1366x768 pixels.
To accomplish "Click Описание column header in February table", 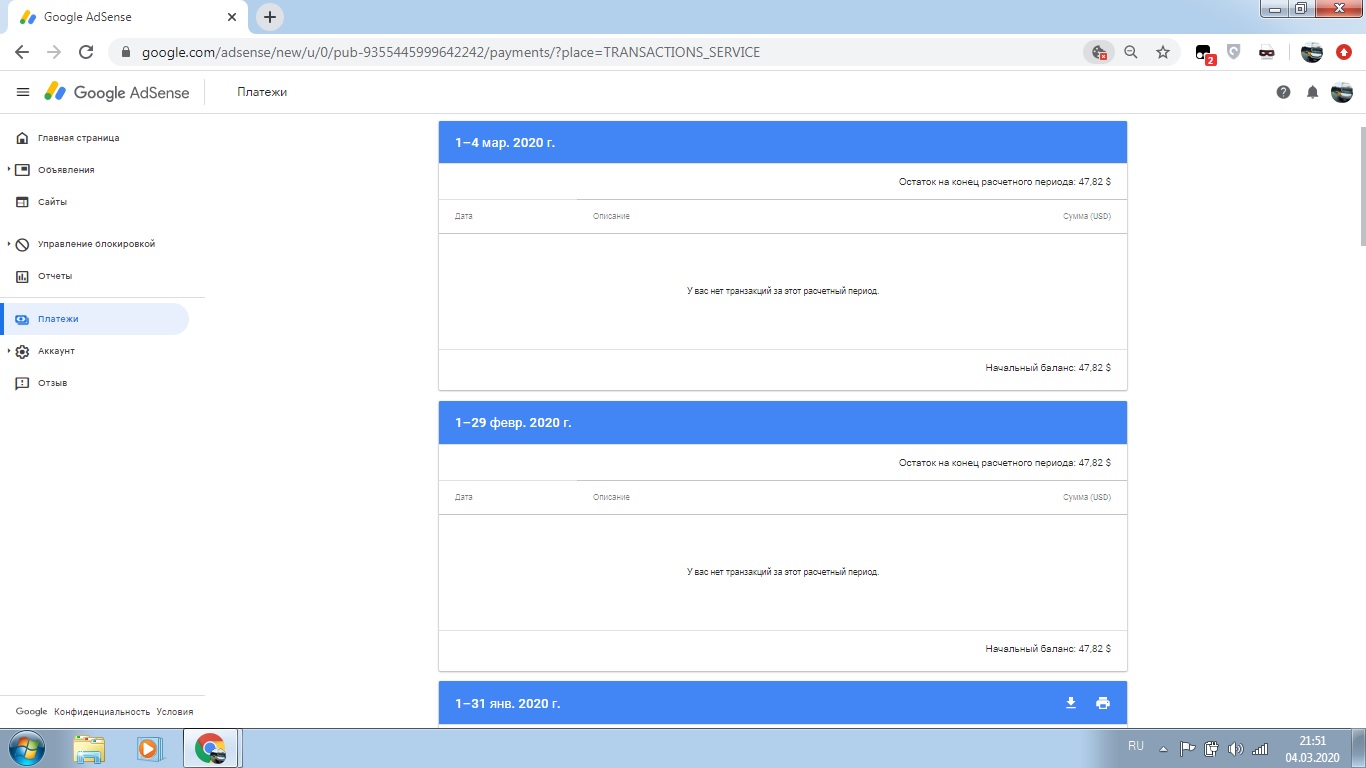I will (611, 497).
